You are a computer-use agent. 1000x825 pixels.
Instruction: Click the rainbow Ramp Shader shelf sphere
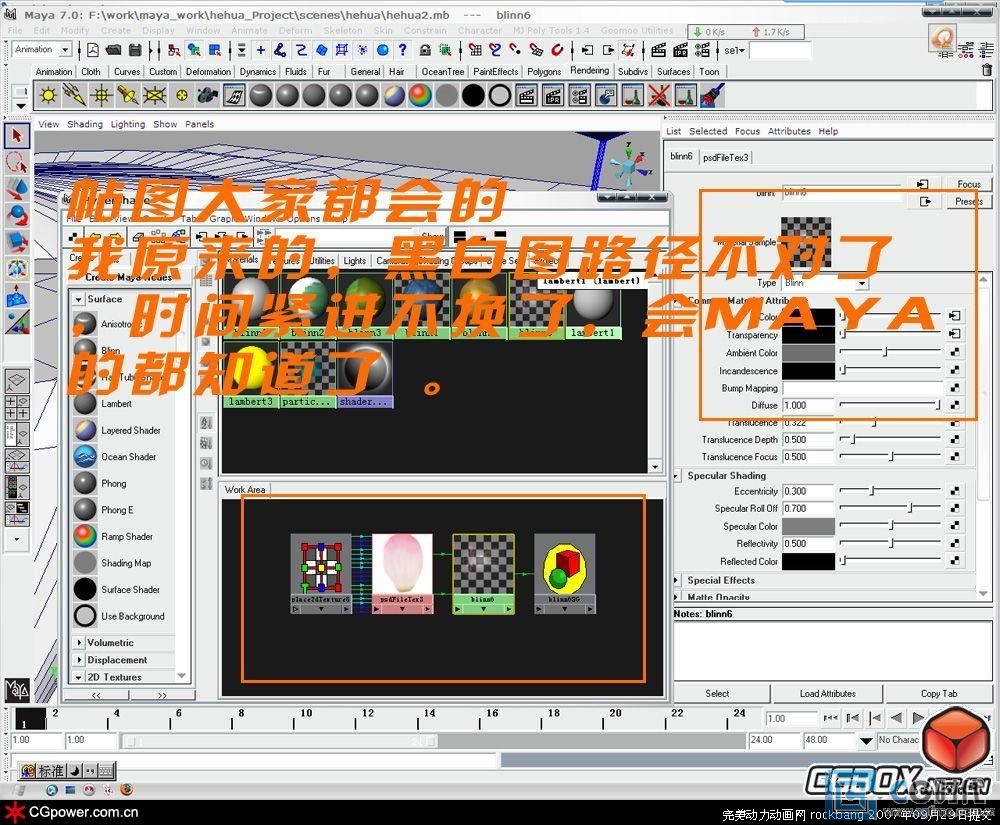click(x=420, y=96)
